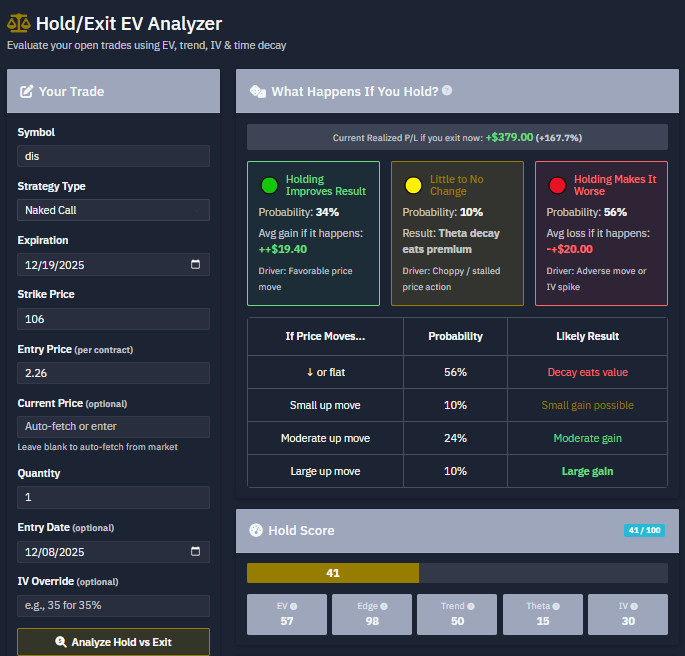Click the Edge info icon
Screen dimensions: 685x656
click(384, 606)
